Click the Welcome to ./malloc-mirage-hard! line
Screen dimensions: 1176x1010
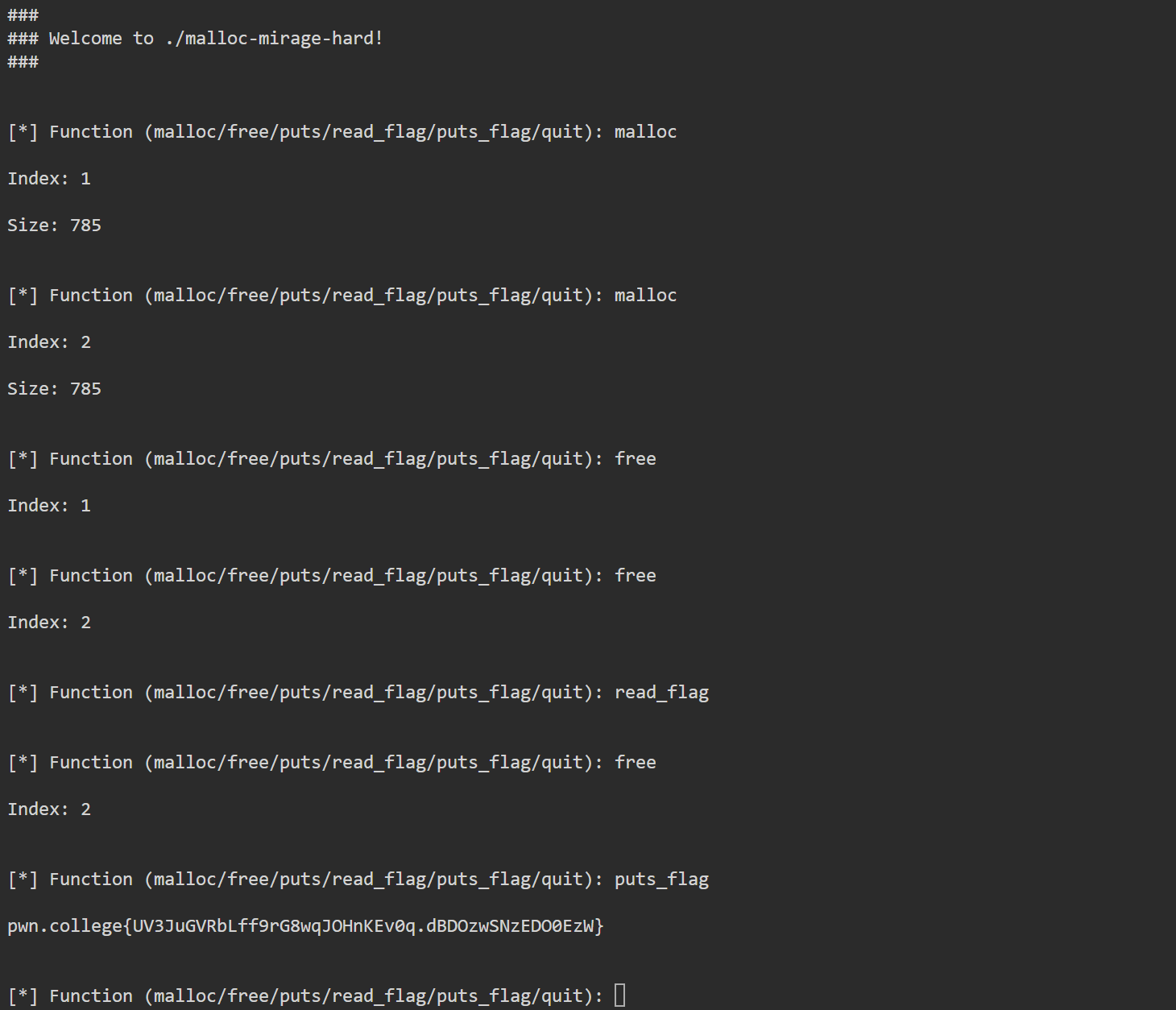[x=195, y=39]
